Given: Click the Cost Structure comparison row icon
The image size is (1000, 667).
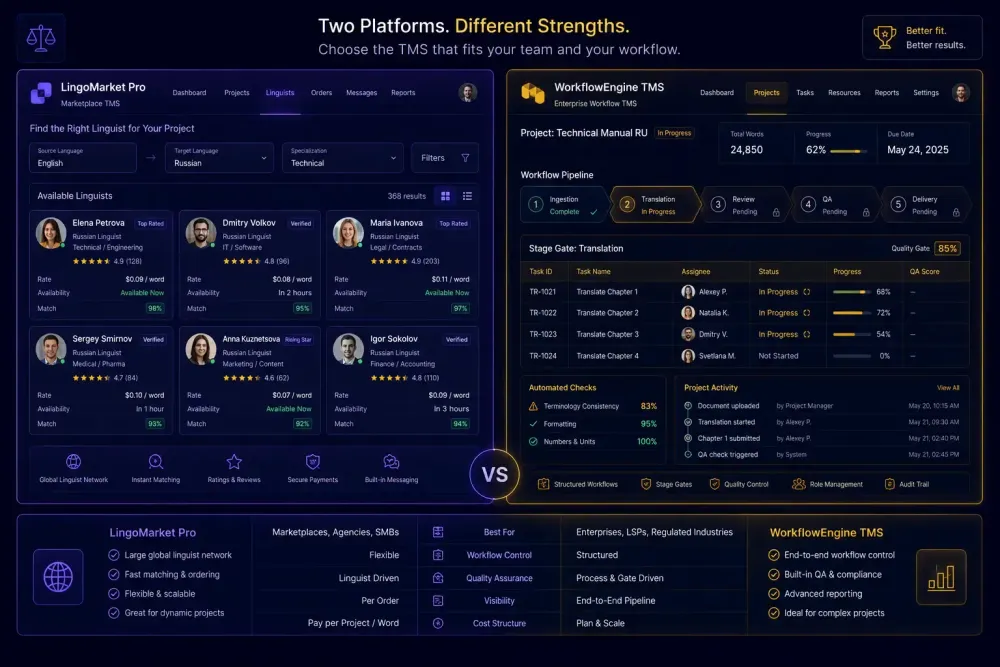Looking at the screenshot, I should (438, 623).
